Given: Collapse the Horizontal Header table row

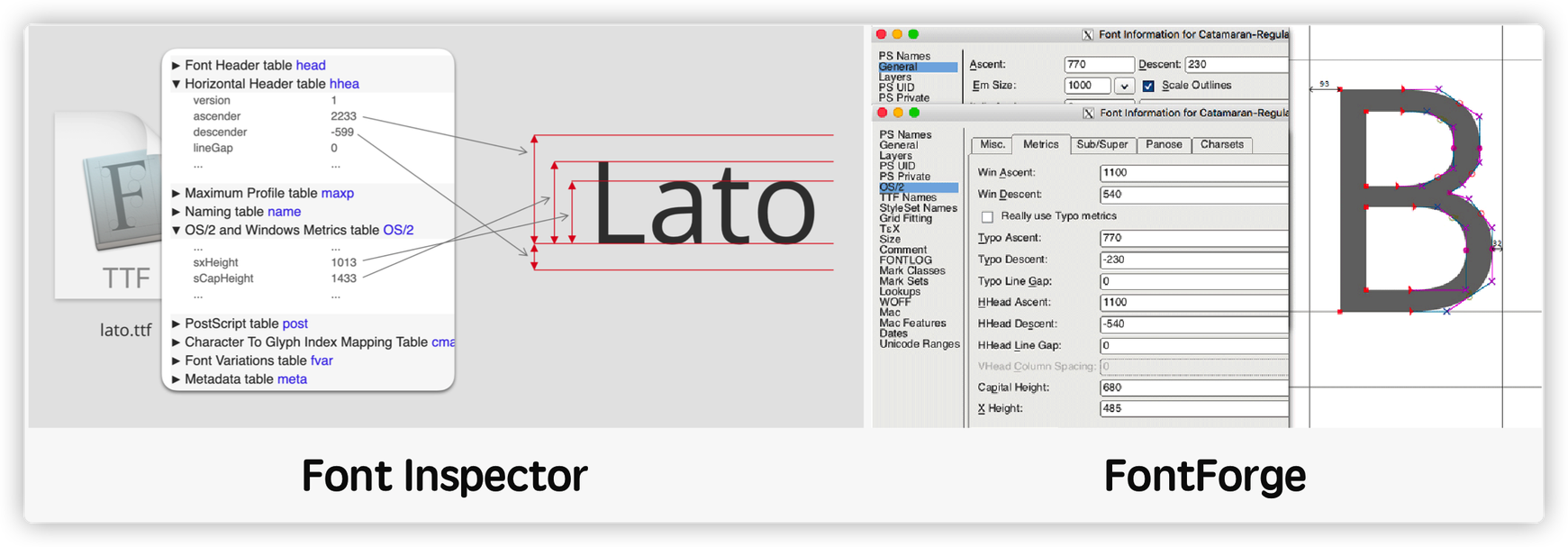Looking at the screenshot, I should point(177,84).
